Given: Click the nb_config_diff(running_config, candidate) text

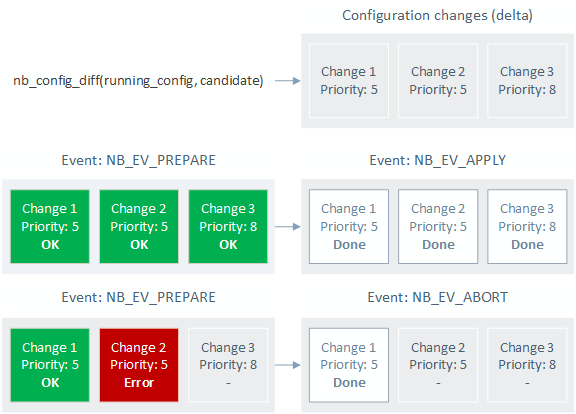Looking at the screenshot, I should (x=138, y=80).
